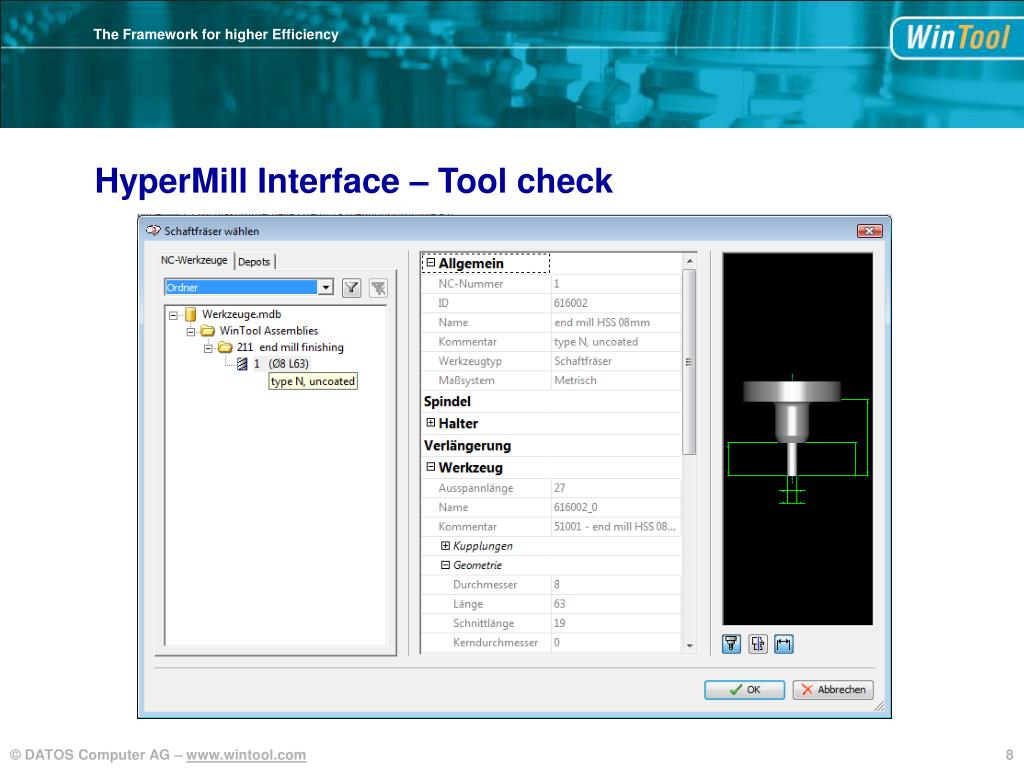Screen dimensions: 1024x768
Task: Click the Werkzeugtyp value Schaftfräser
Action: pyautogui.click(x=583, y=361)
